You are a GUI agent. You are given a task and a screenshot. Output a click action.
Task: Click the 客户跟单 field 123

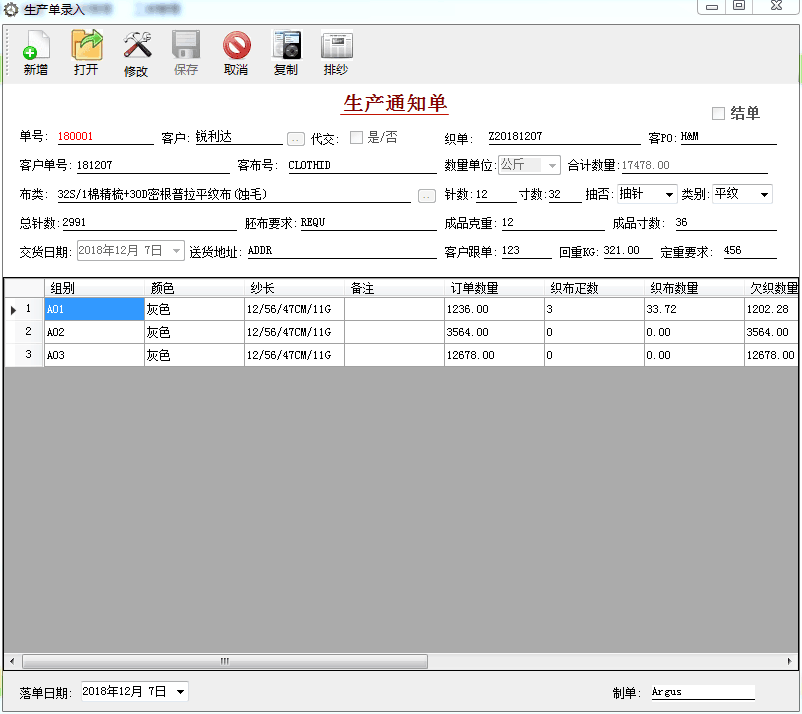tap(526, 251)
